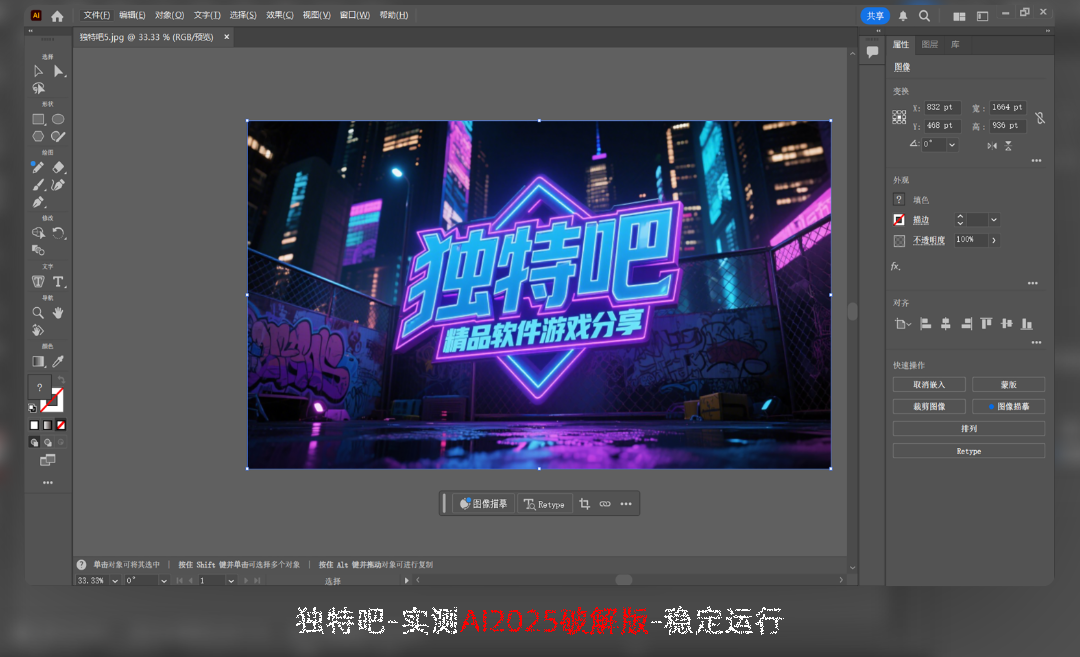Screen dimensions: 1080x657
Task: Select the Zoom magnifier tool
Action: coord(38,313)
